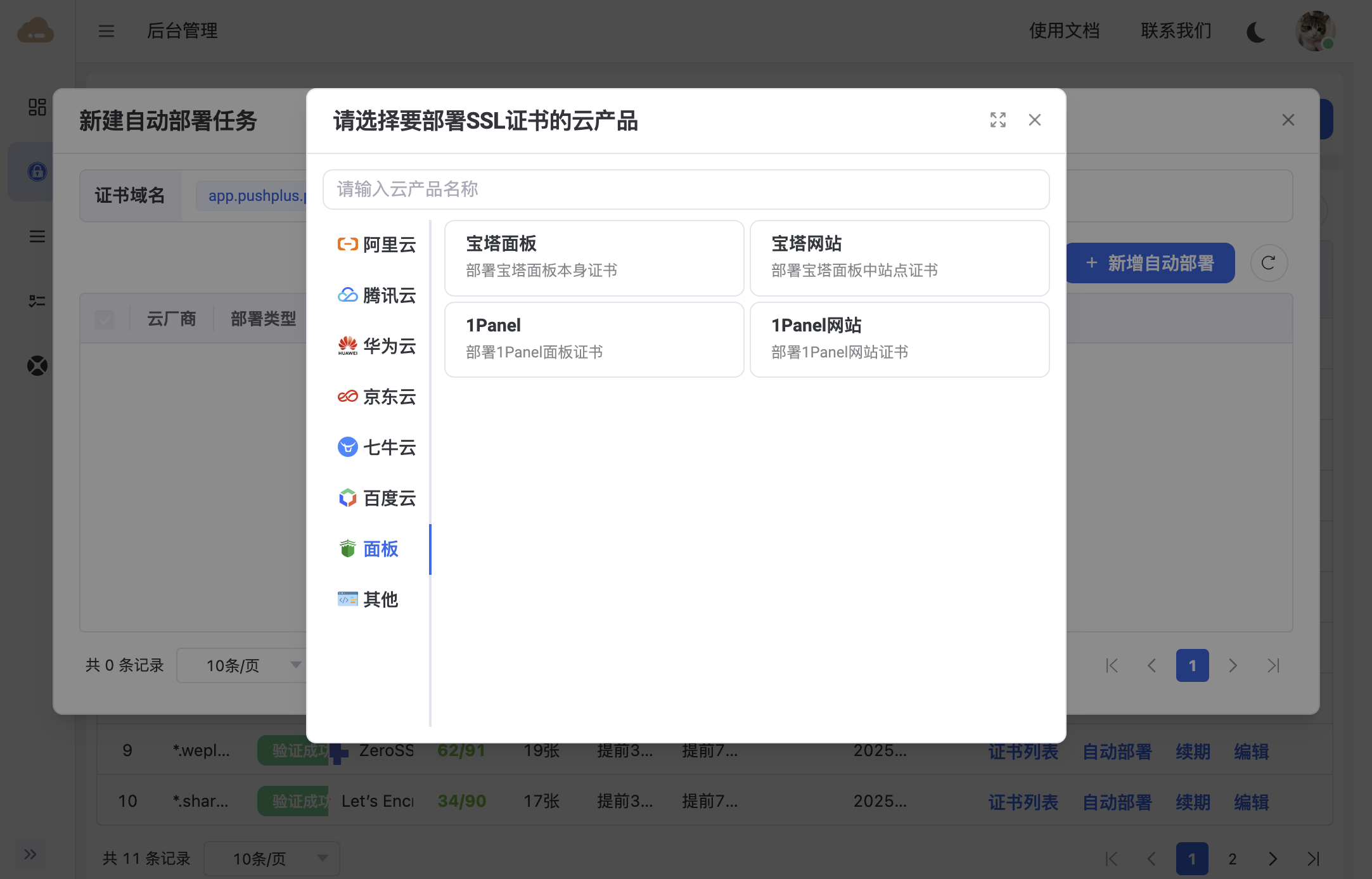Open the dashboard grid icon in the sidebar

(x=37, y=107)
